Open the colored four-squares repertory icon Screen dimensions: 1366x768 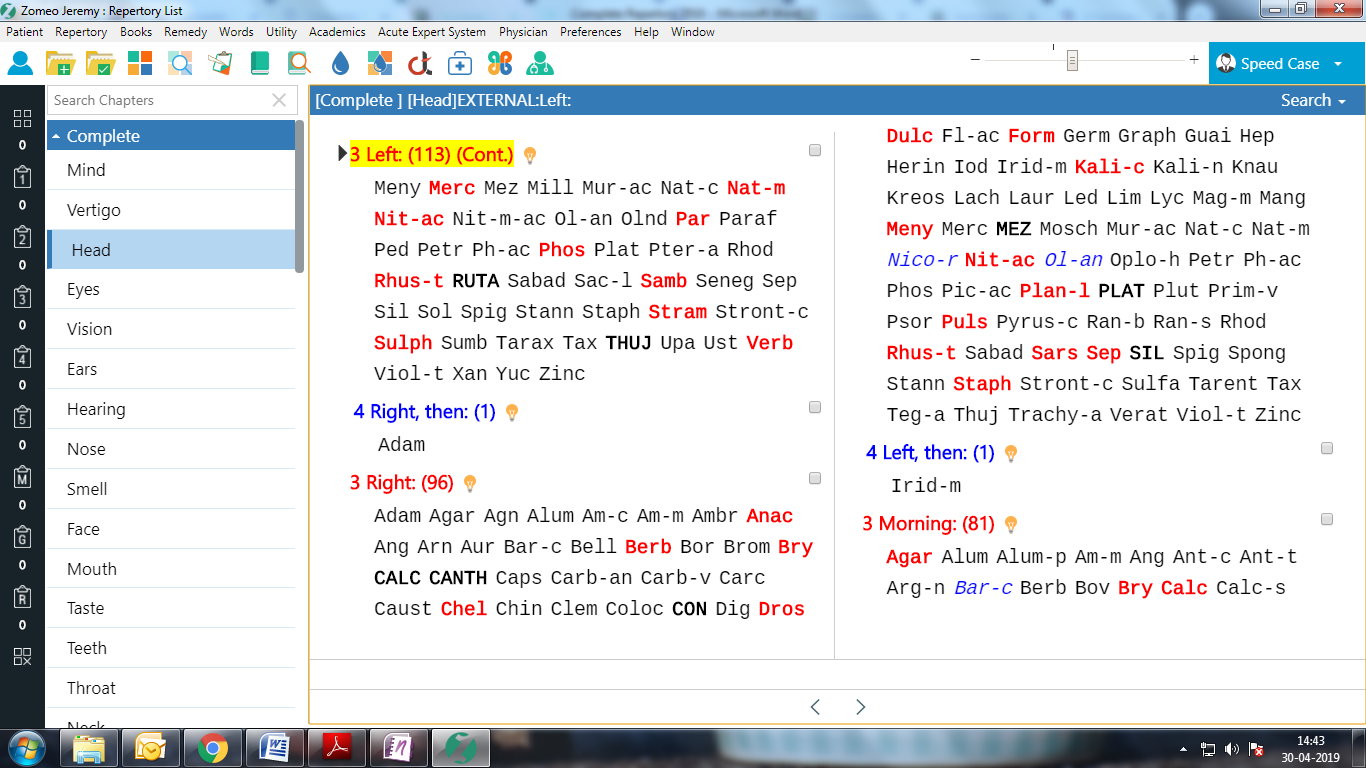tap(140, 64)
